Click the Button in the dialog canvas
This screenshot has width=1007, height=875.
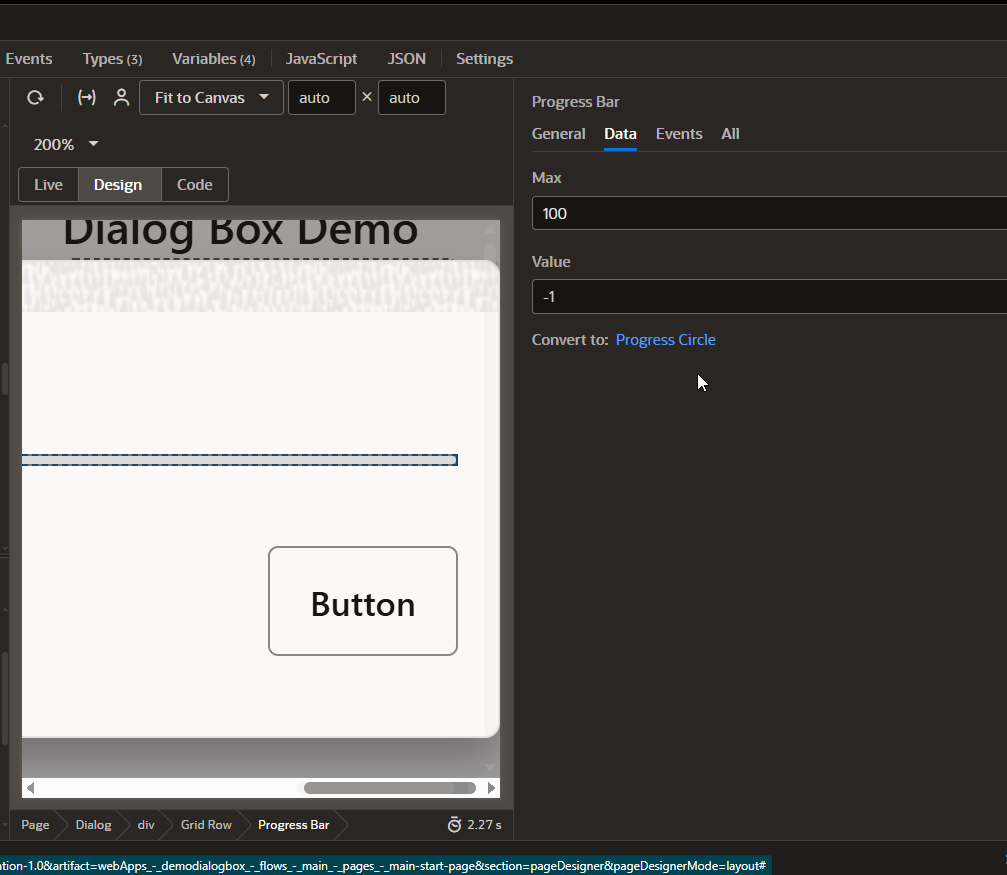363,601
